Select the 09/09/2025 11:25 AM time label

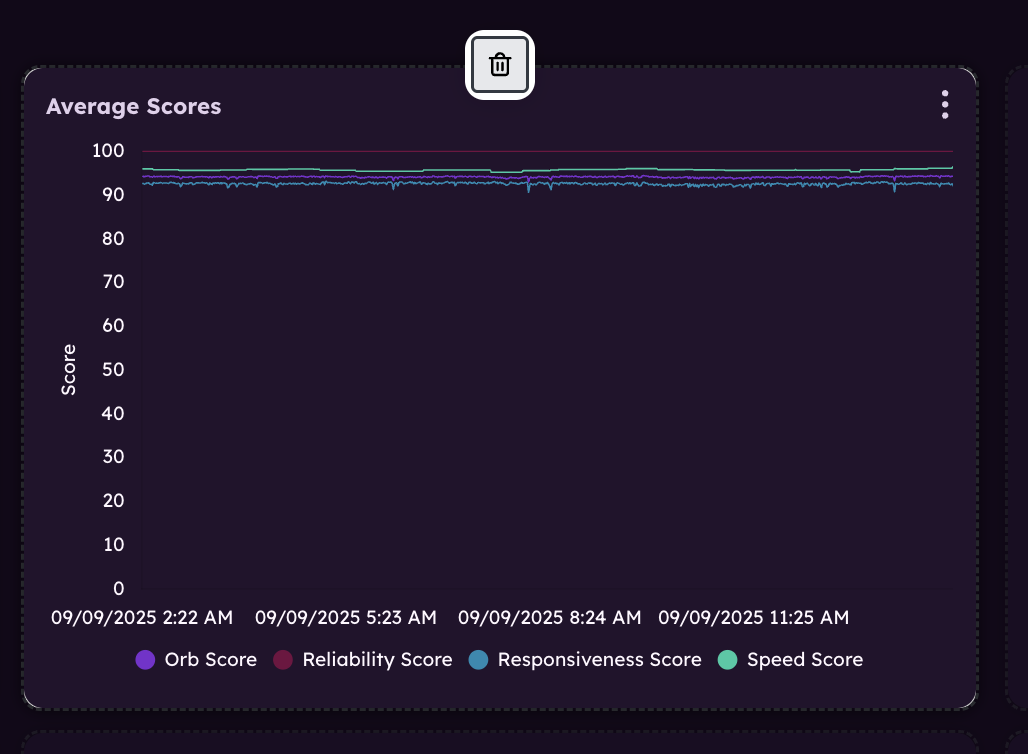pos(753,618)
